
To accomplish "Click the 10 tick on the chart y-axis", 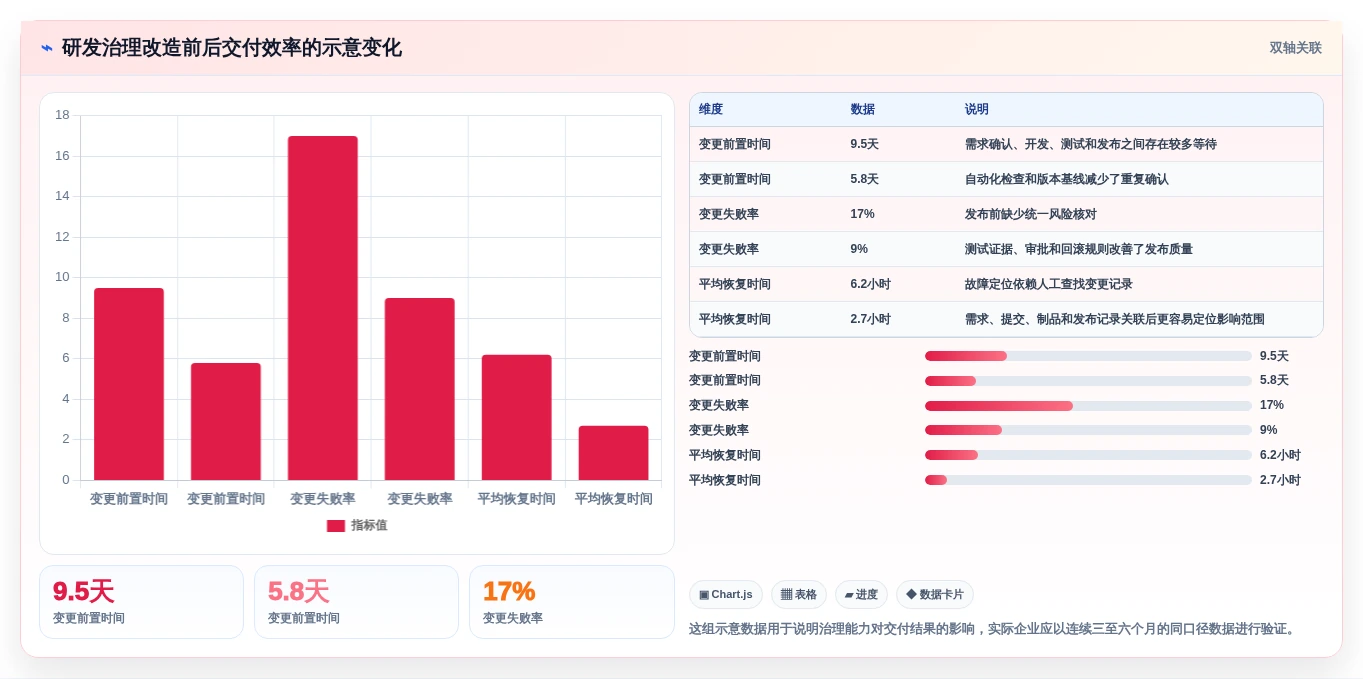I will click(x=62, y=277).
